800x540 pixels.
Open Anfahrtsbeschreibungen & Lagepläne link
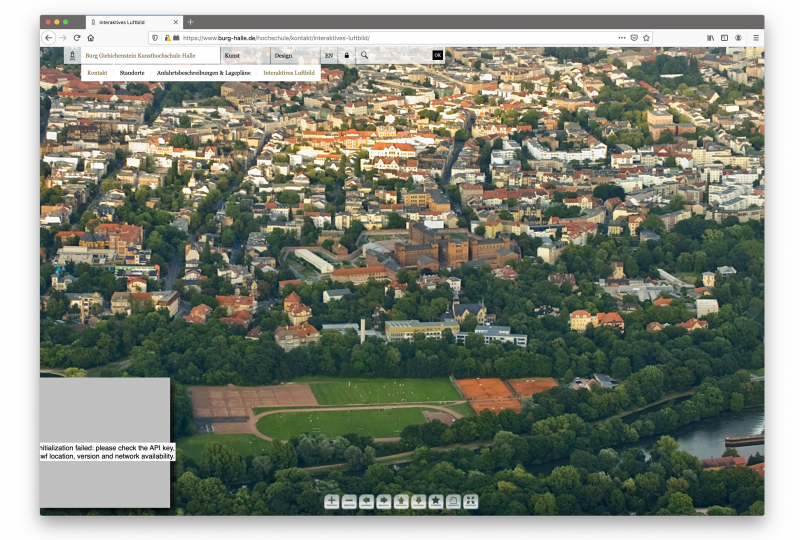203,73
